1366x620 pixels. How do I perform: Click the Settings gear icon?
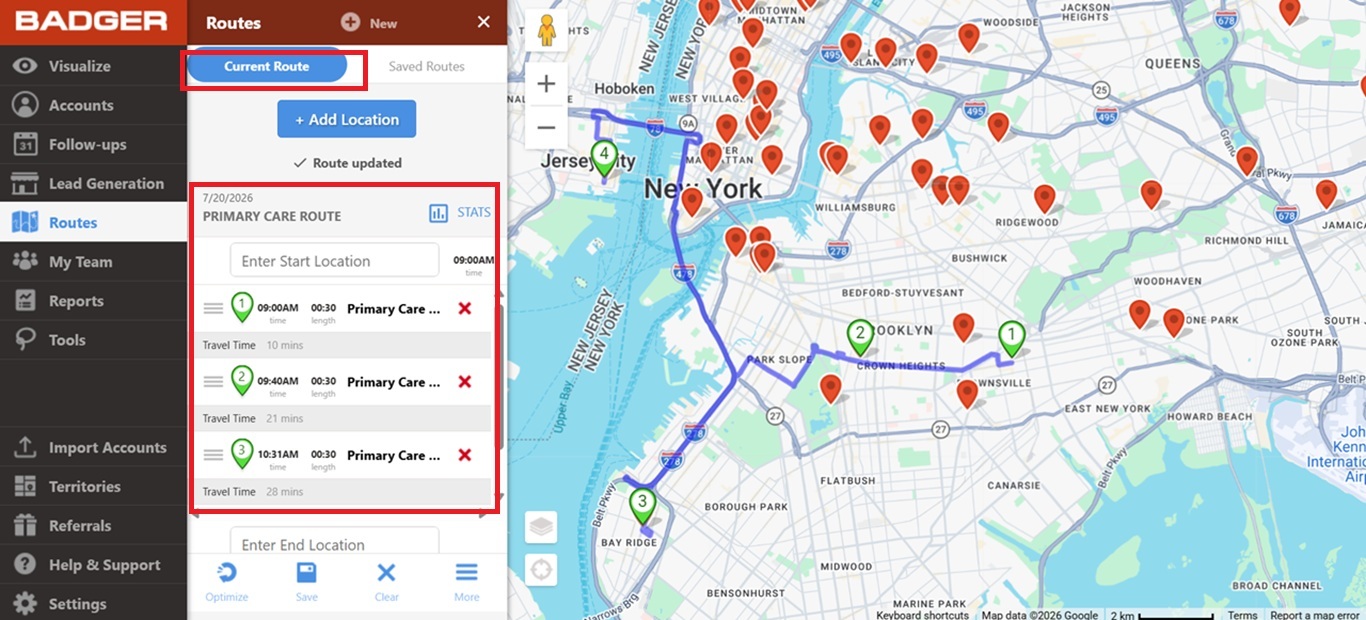click(x=25, y=604)
